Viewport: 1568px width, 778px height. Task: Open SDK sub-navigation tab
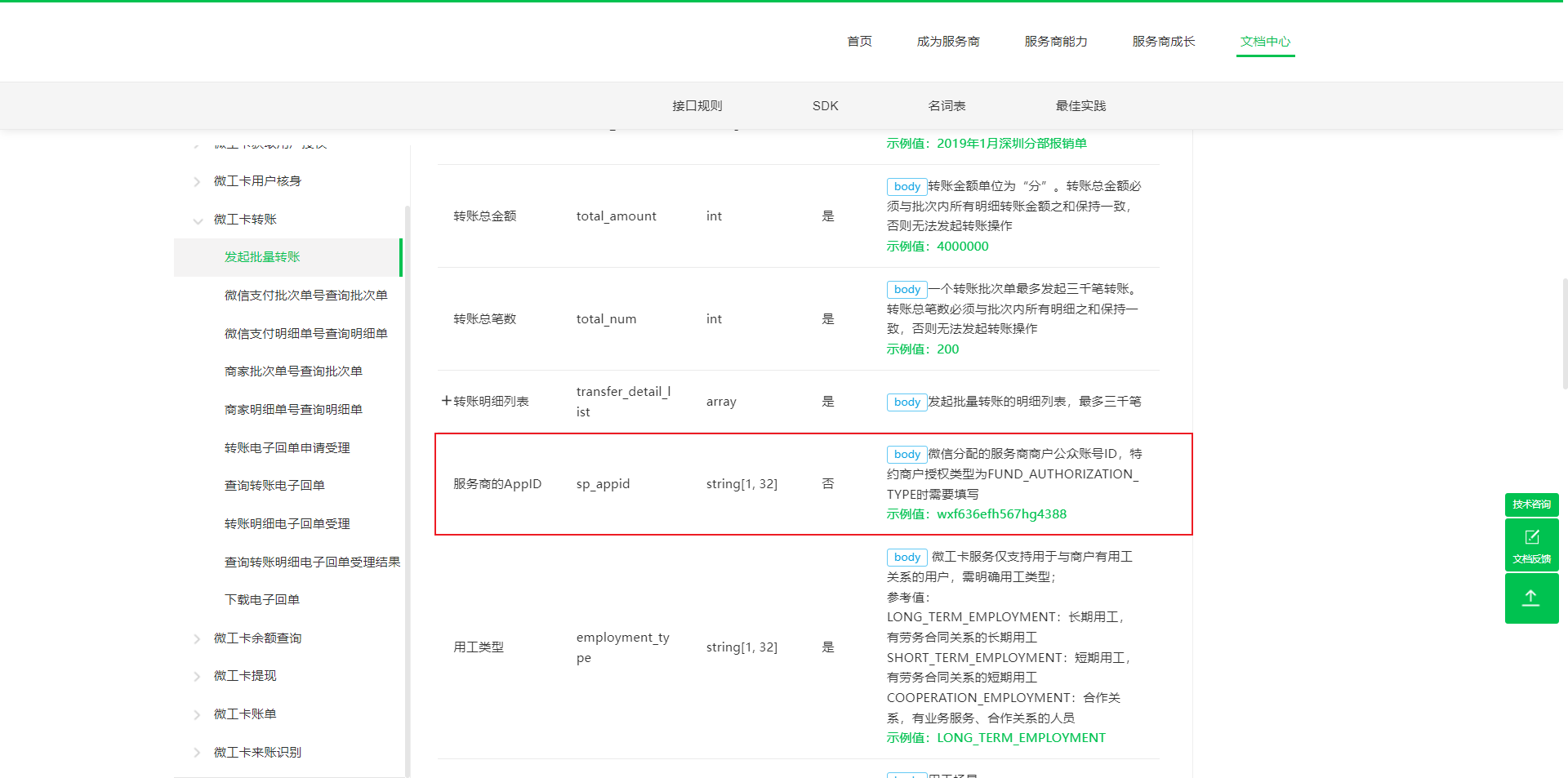point(826,105)
